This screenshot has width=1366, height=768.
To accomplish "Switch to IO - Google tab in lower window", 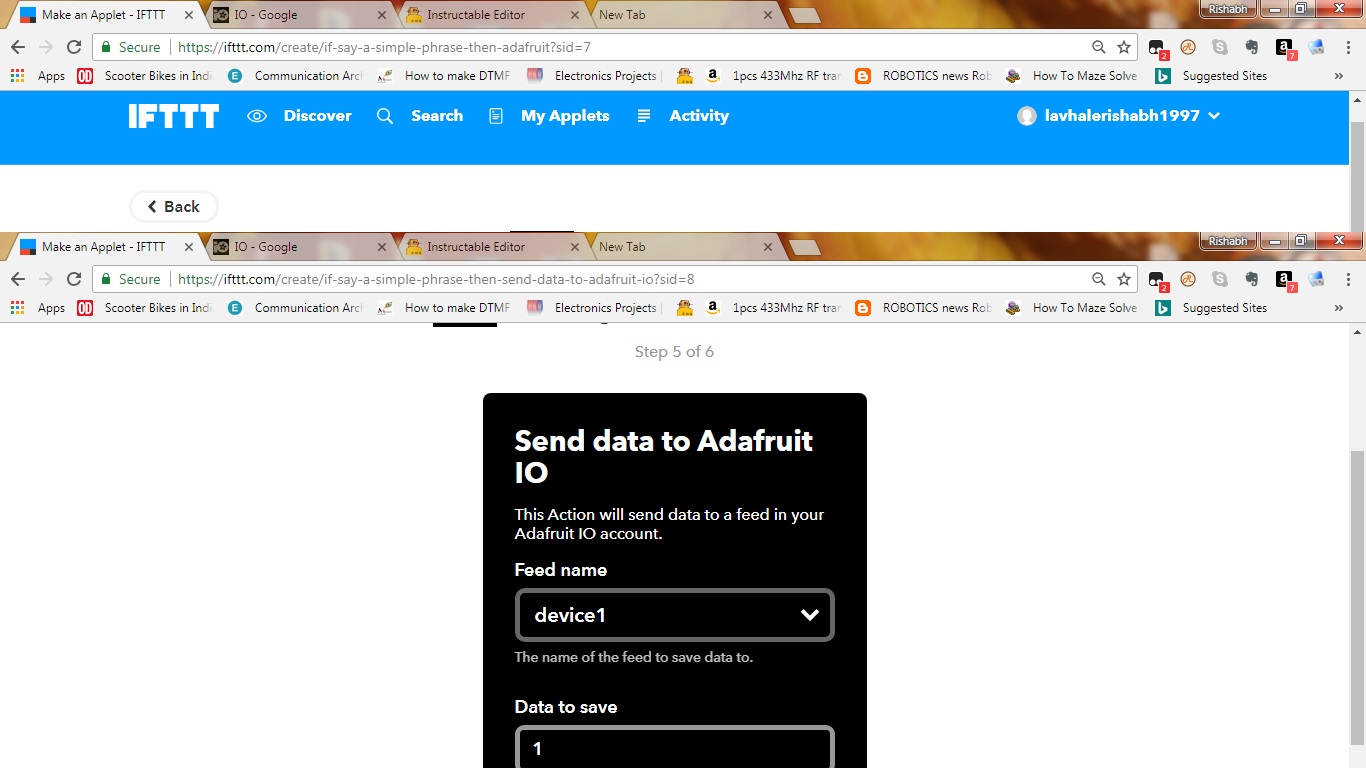I will click(x=300, y=247).
